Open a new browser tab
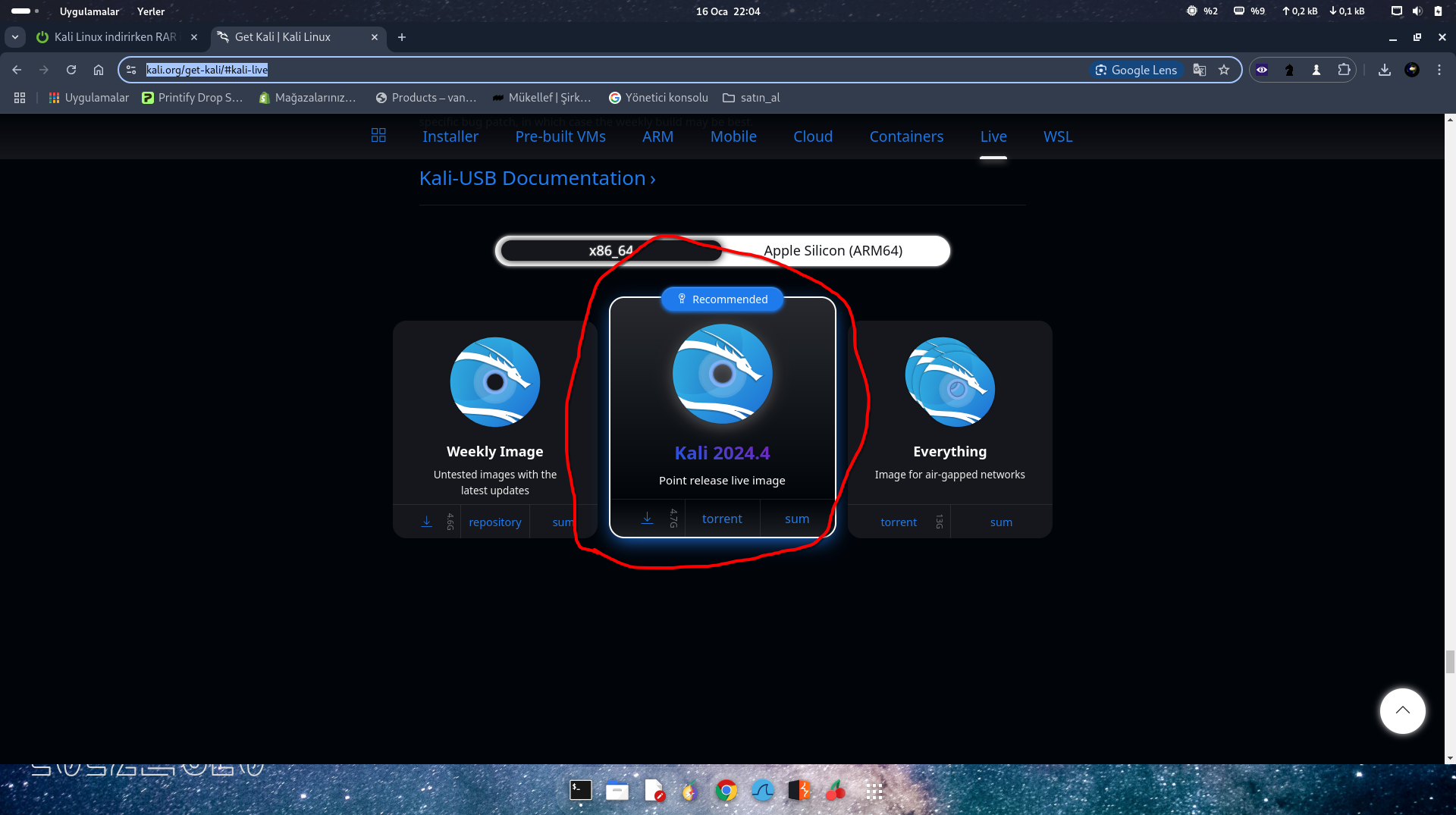 pos(402,37)
